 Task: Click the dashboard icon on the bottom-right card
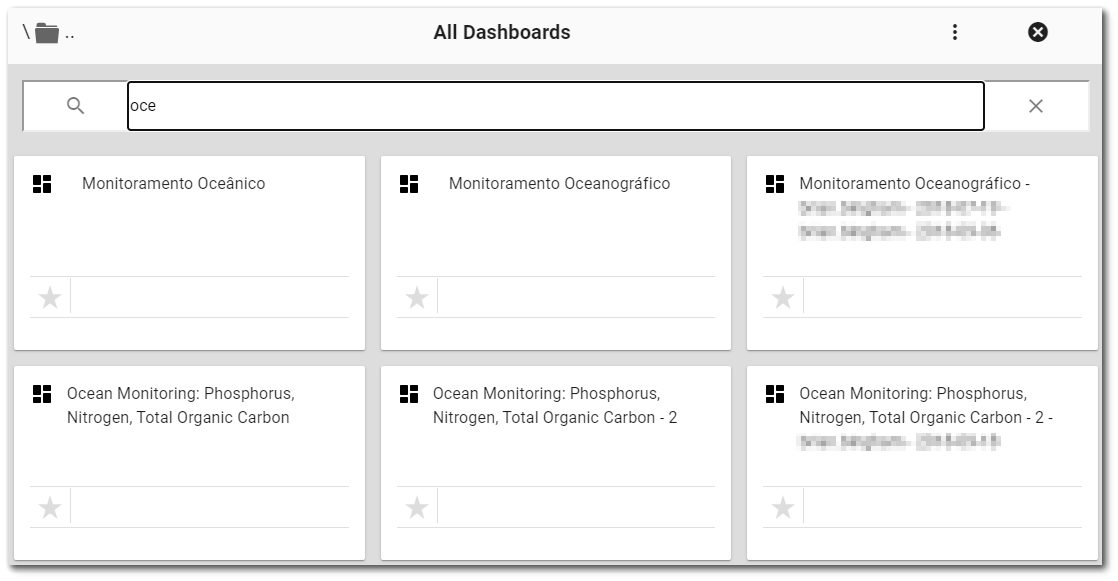[774, 393]
